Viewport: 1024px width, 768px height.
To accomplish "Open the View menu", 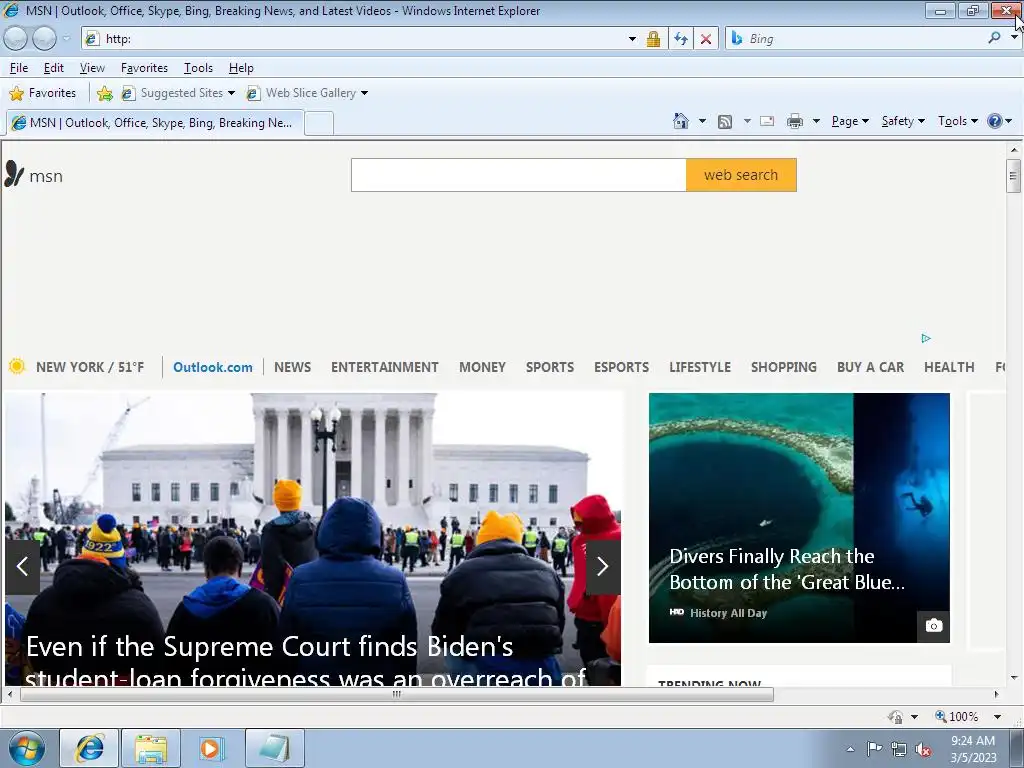I will [x=92, y=68].
